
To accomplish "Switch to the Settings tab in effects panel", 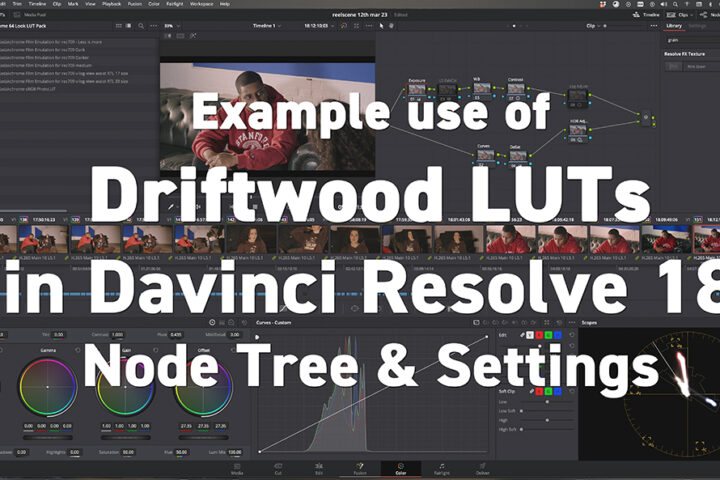I will (x=697, y=26).
